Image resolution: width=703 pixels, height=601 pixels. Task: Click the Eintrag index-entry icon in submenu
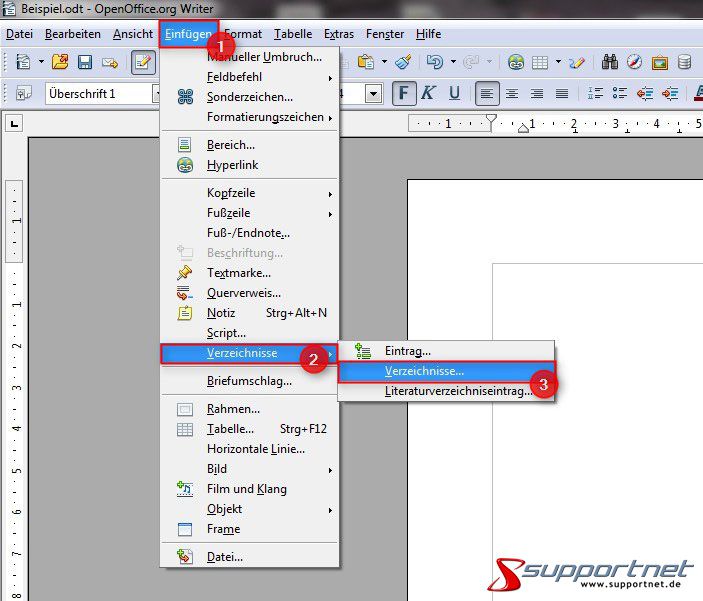[363, 351]
